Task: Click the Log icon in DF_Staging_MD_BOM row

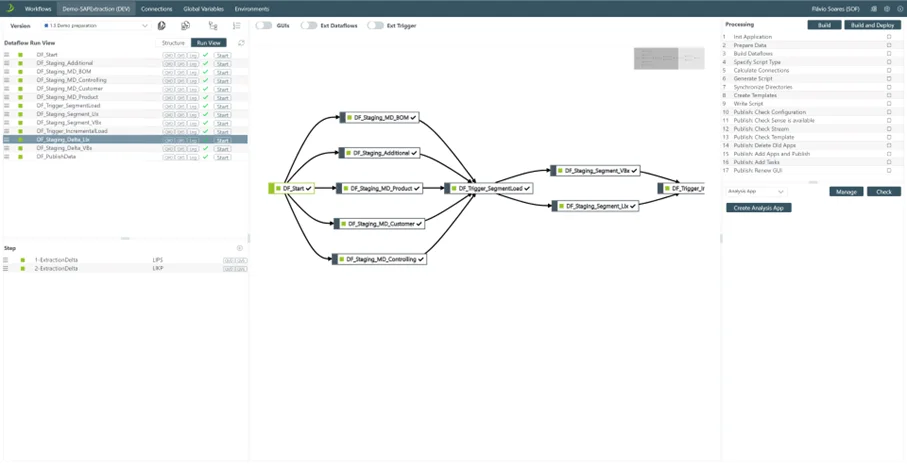Action: 193,72
